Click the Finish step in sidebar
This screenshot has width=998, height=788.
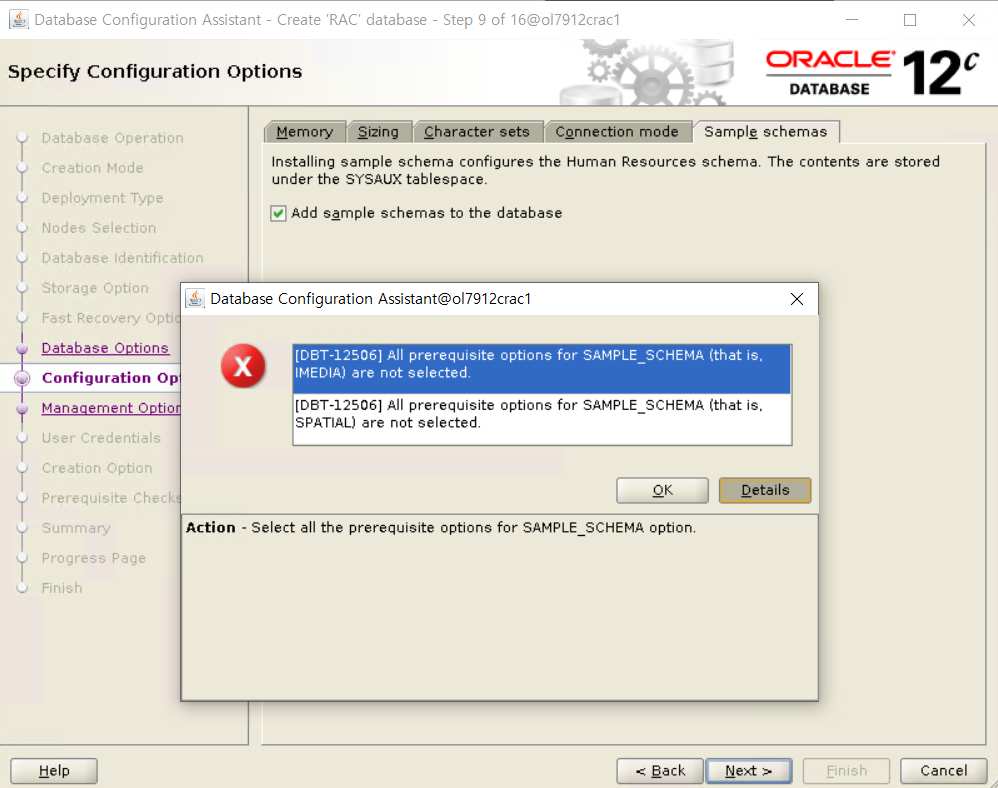click(x=62, y=587)
